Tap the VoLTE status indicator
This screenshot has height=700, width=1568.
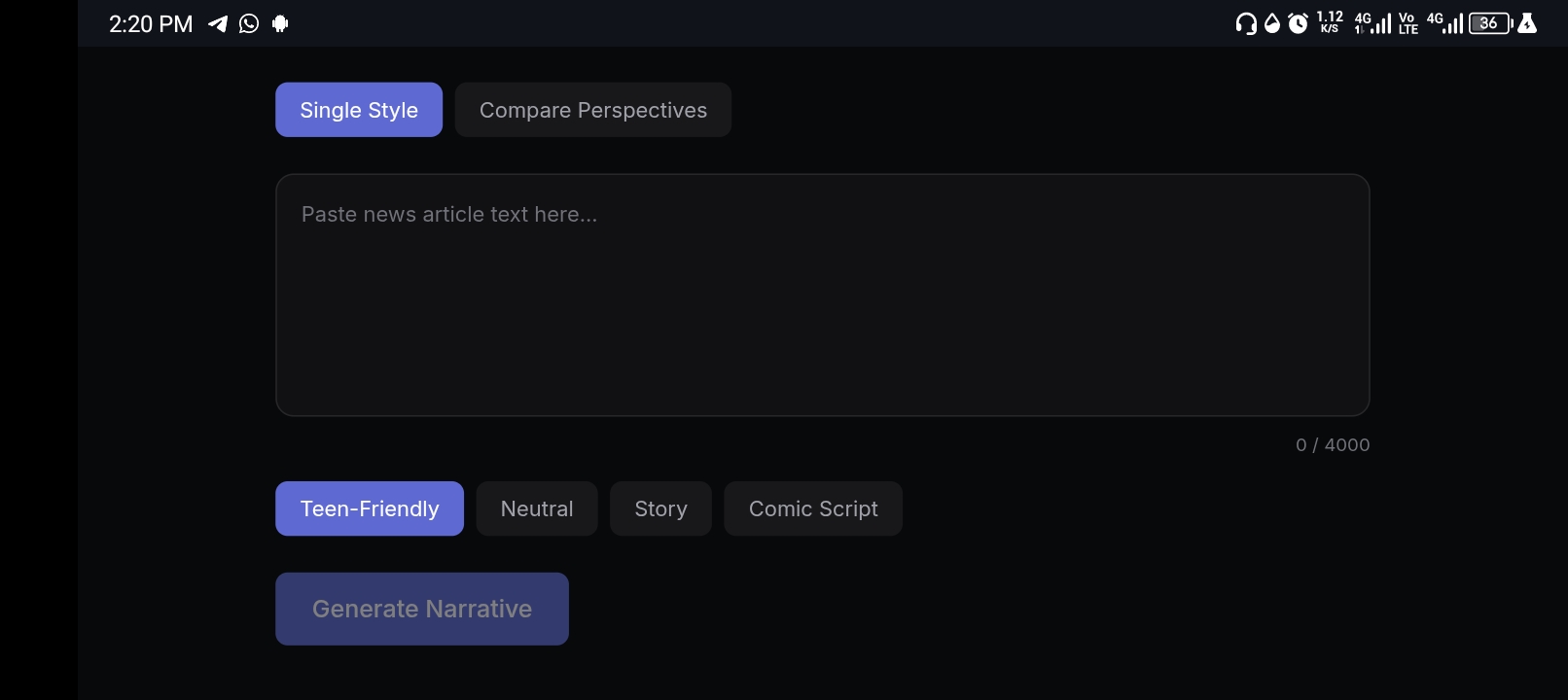tap(1408, 23)
